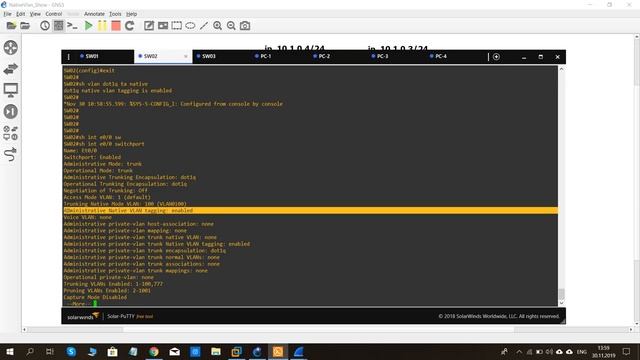Click the ENG language indicator
This screenshot has height=360, width=640.
tap(582, 351)
